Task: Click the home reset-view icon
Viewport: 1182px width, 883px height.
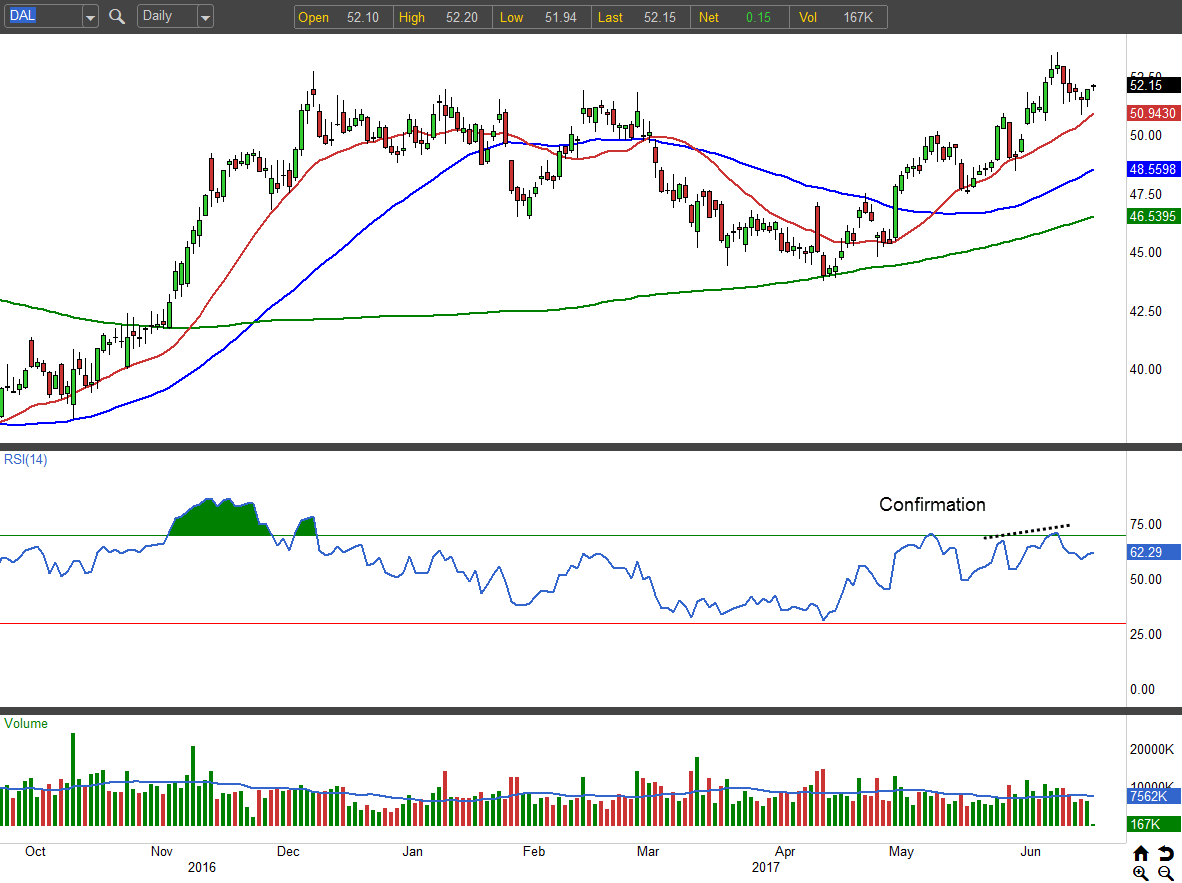Action: pos(1141,853)
